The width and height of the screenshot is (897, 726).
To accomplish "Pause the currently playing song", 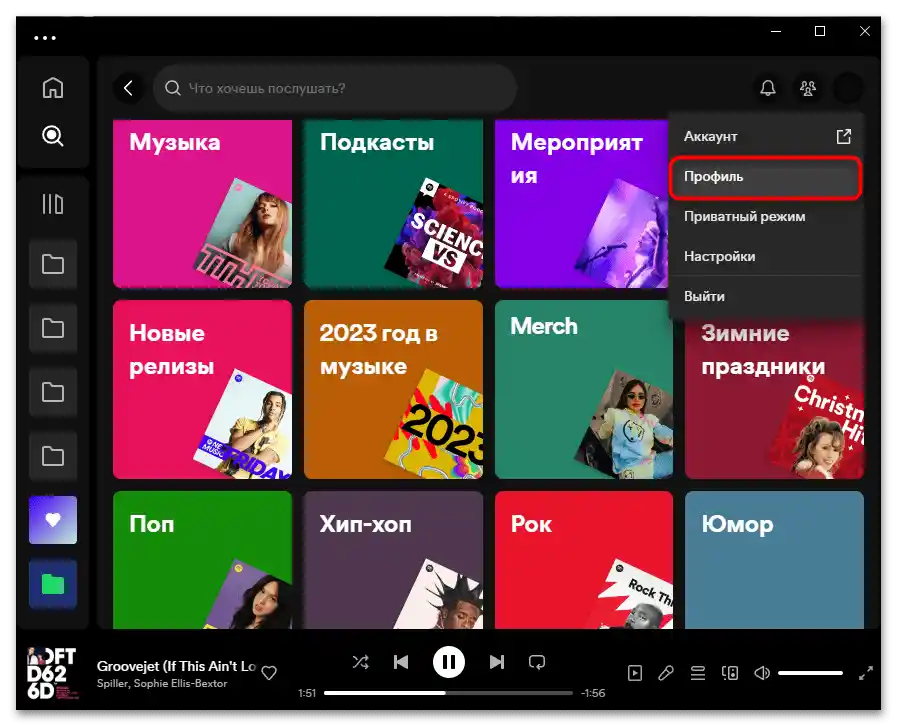I will click(x=448, y=661).
